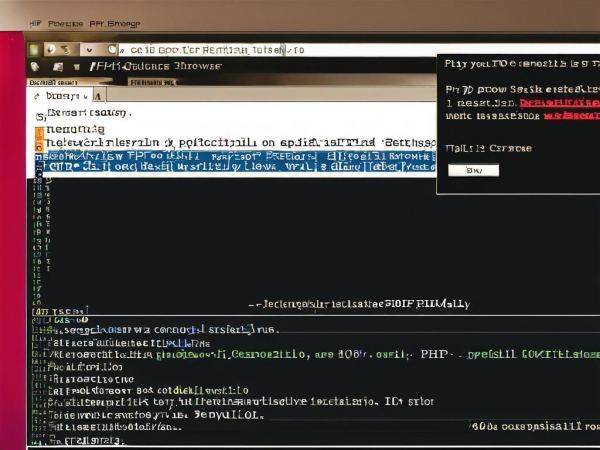
Task: Click the white square icon on the dark toolbar
Action: pos(58,67)
